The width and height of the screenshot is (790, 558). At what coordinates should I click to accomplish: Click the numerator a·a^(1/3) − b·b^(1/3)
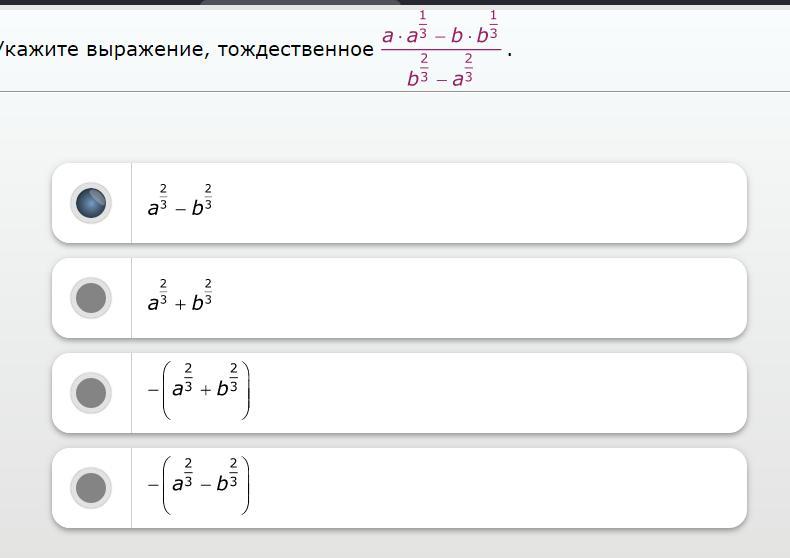click(x=440, y=28)
